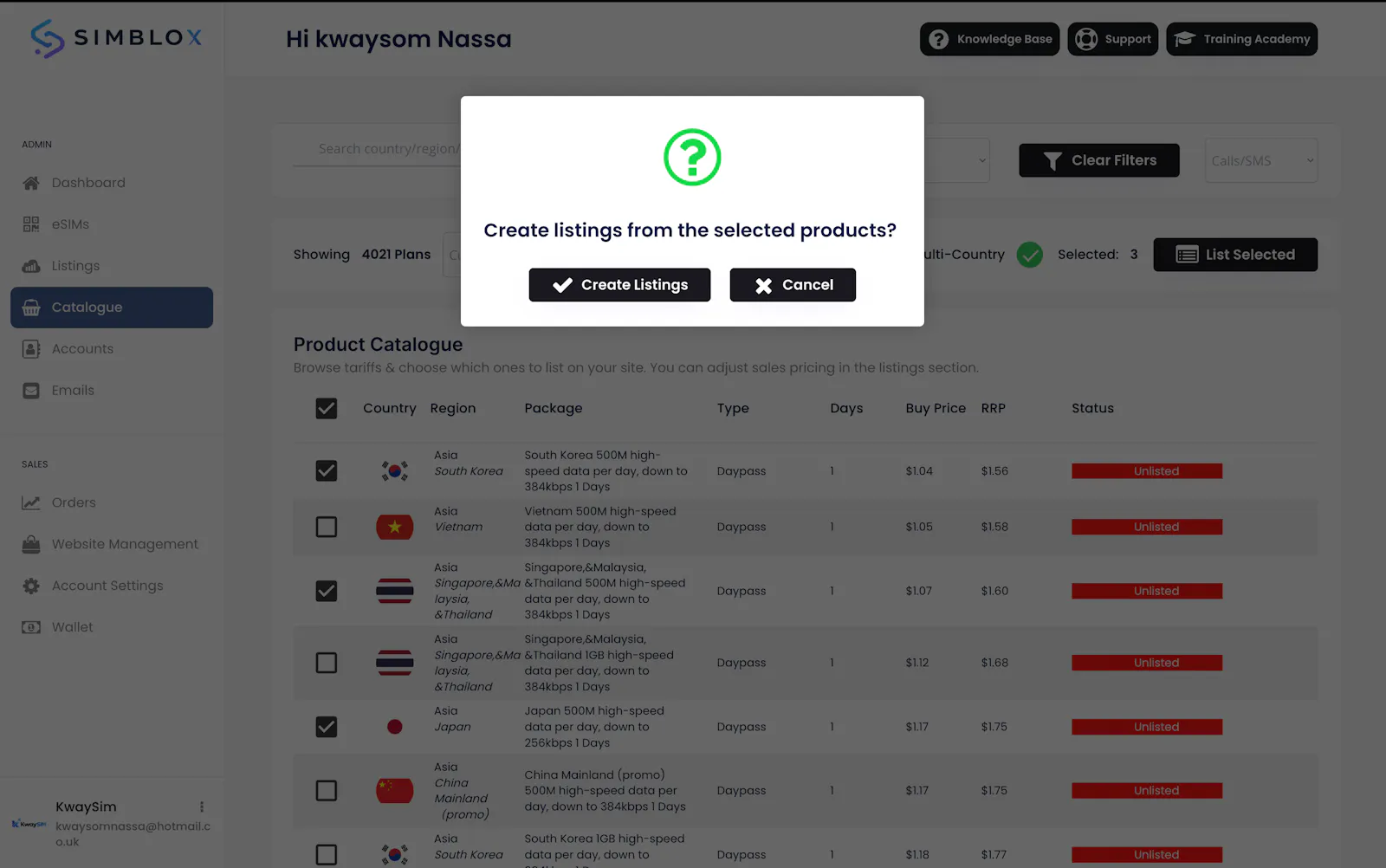Open the Orders menu item
This screenshot has width=1386, height=868.
pos(112,502)
